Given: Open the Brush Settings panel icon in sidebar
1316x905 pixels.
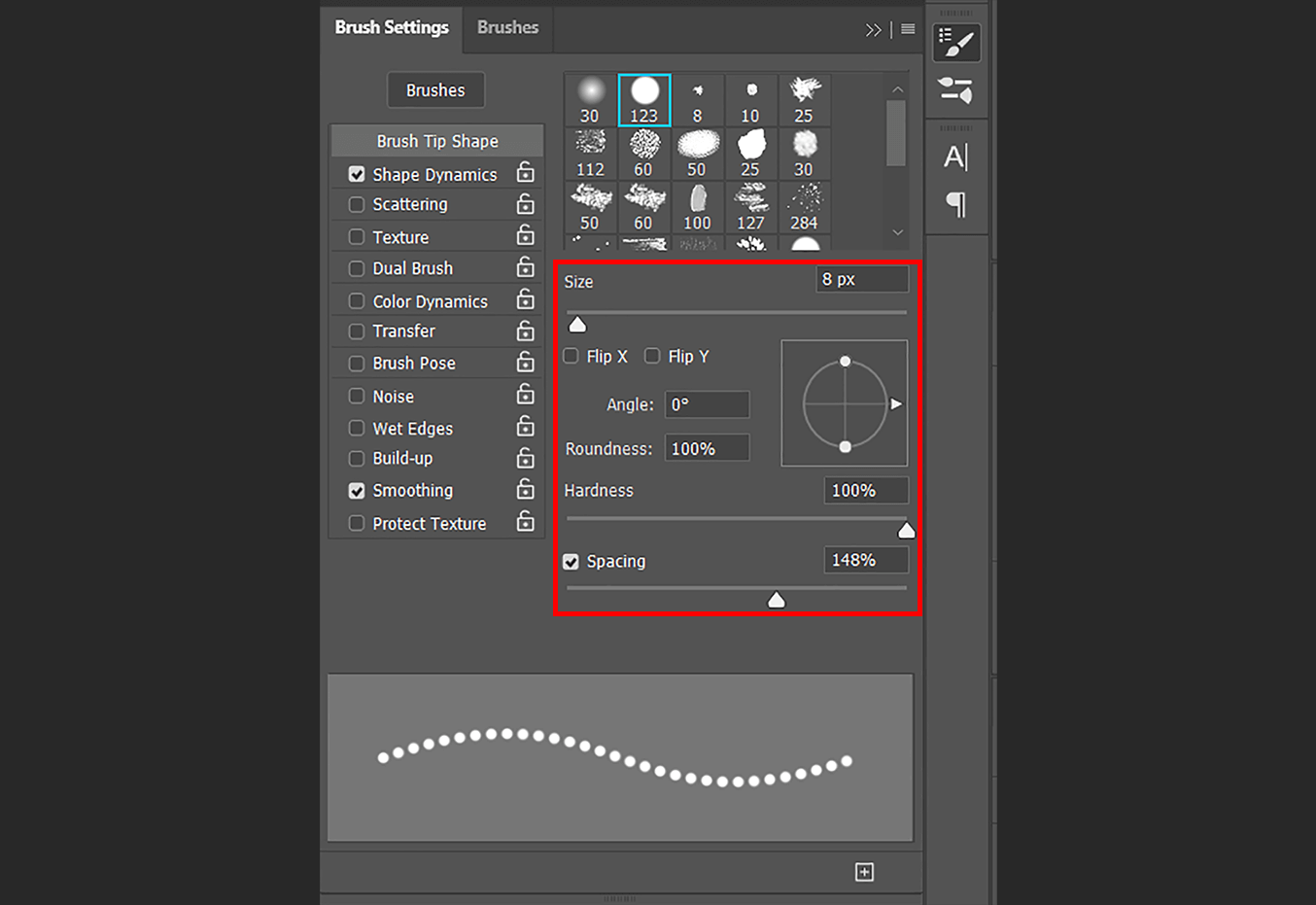Looking at the screenshot, I should (956, 42).
